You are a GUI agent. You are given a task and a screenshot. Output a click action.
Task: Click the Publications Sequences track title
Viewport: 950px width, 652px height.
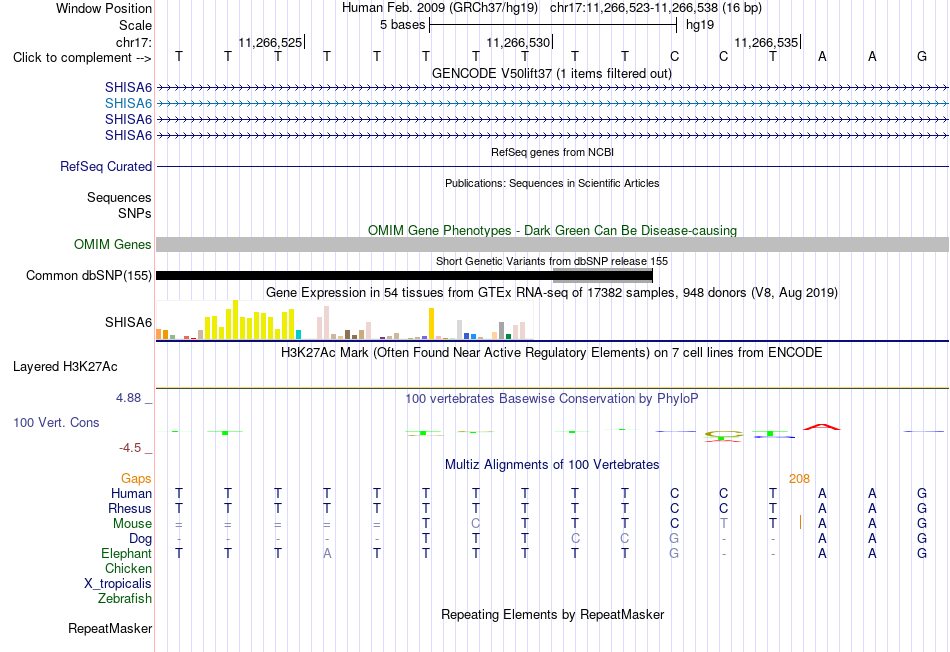552,183
